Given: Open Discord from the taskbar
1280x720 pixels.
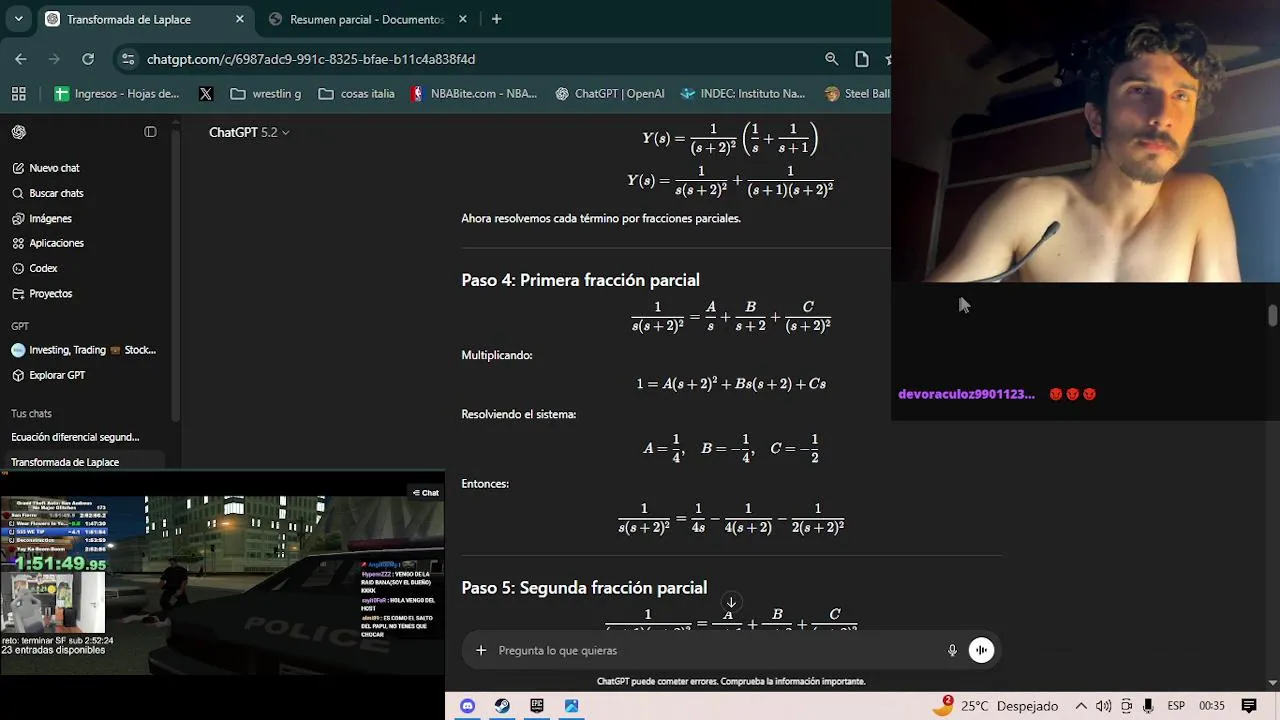Looking at the screenshot, I should (467, 706).
